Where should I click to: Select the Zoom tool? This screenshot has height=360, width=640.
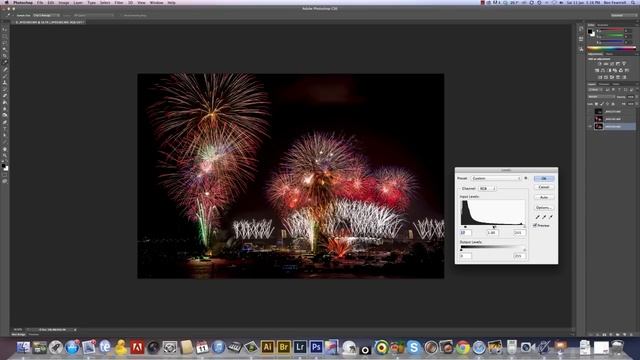click(x=5, y=155)
